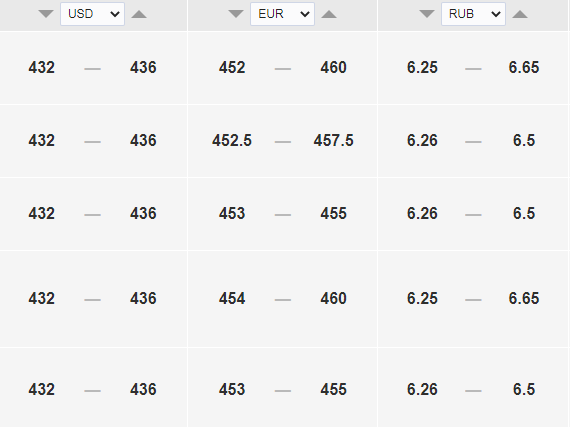570x427 pixels.
Task: Select the 452.5 EUR buy rate
Action: tap(232, 141)
